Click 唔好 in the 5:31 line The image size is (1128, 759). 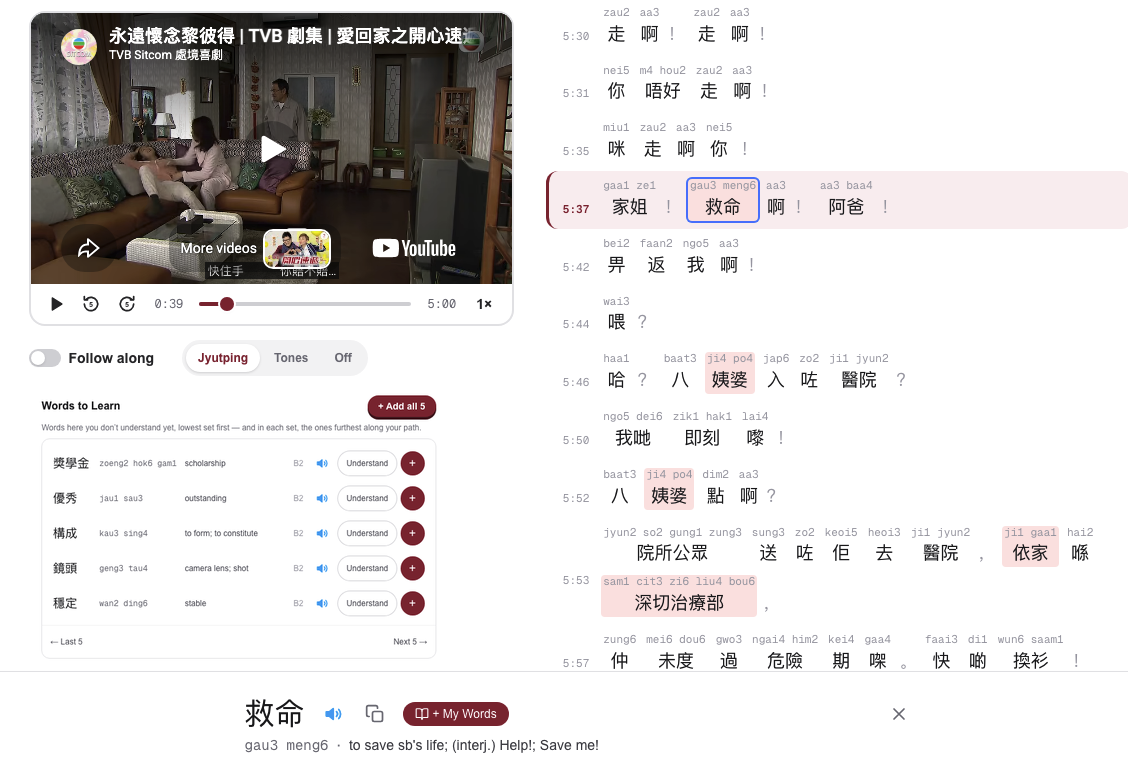[663, 91]
